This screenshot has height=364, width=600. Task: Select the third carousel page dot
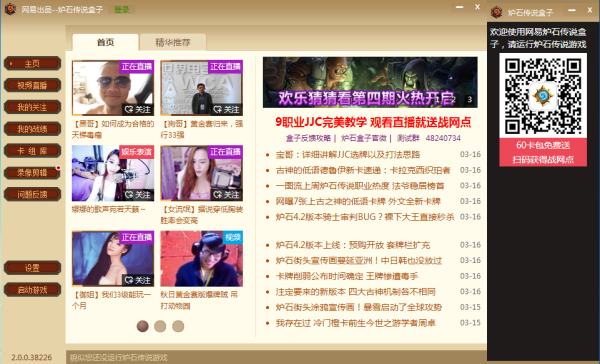pos(178,326)
